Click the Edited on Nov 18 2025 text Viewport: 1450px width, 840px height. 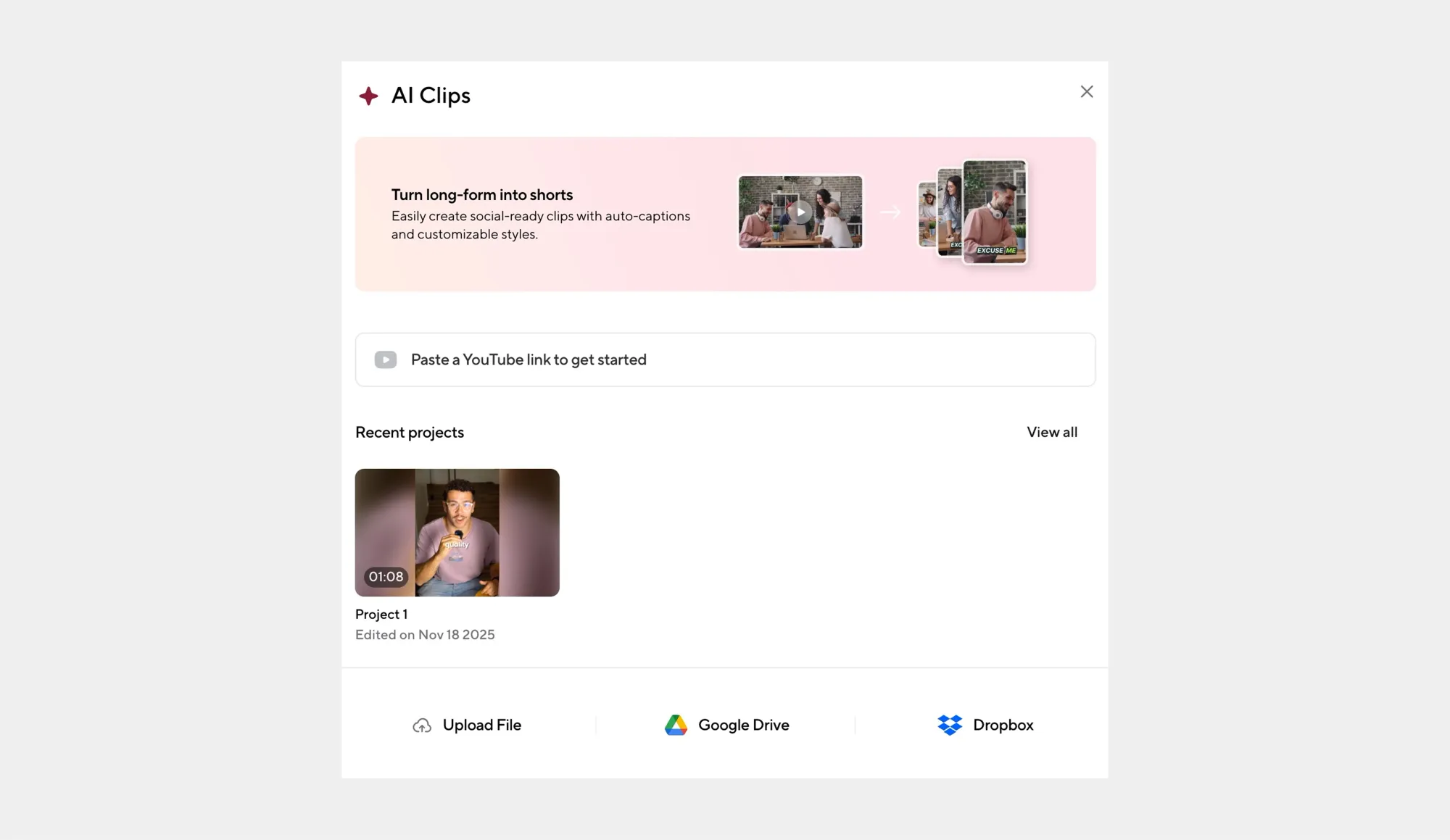pyautogui.click(x=425, y=635)
